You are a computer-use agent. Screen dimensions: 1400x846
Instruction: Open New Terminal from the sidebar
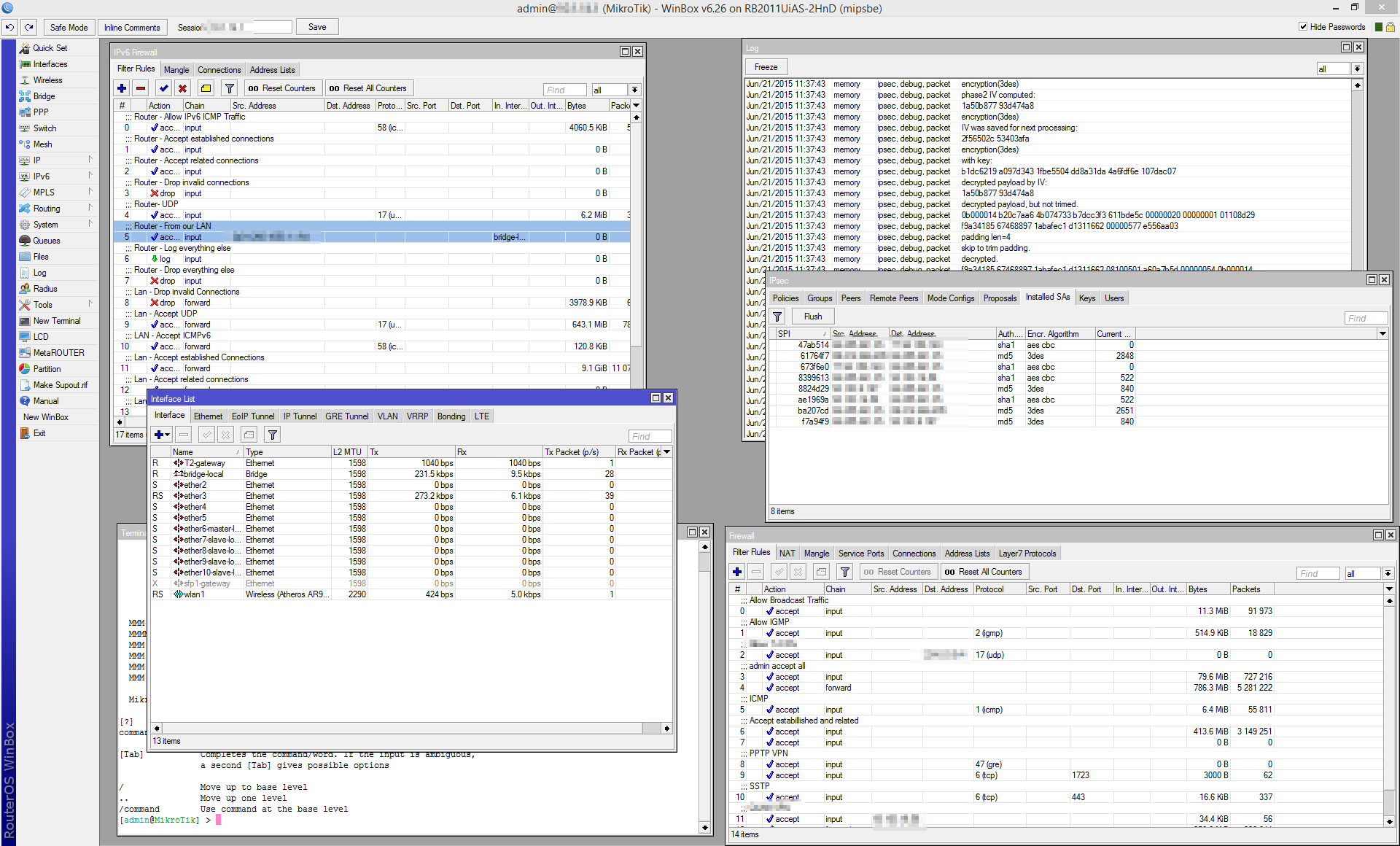tap(57, 321)
